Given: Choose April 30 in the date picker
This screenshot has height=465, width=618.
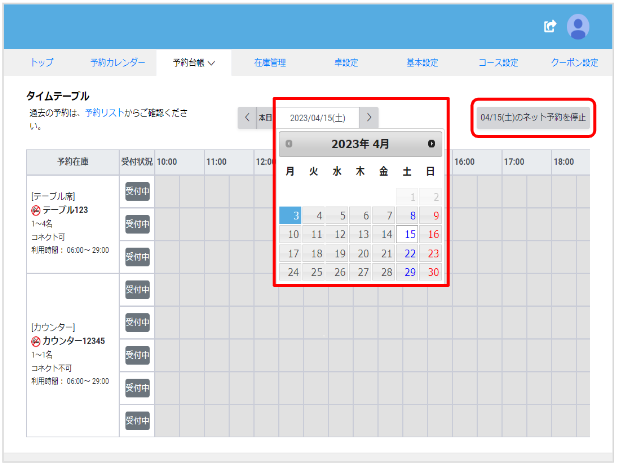Looking at the screenshot, I should tap(431, 272).
